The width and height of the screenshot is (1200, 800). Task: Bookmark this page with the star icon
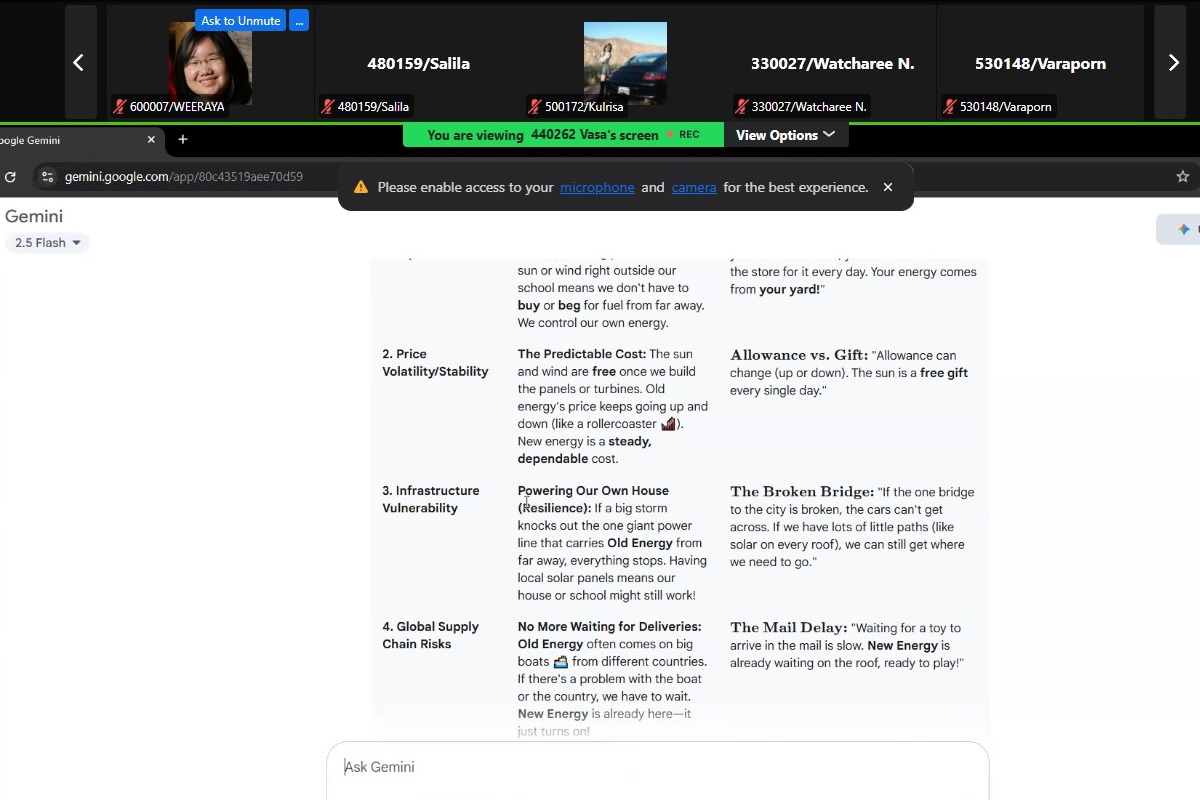coord(1182,177)
